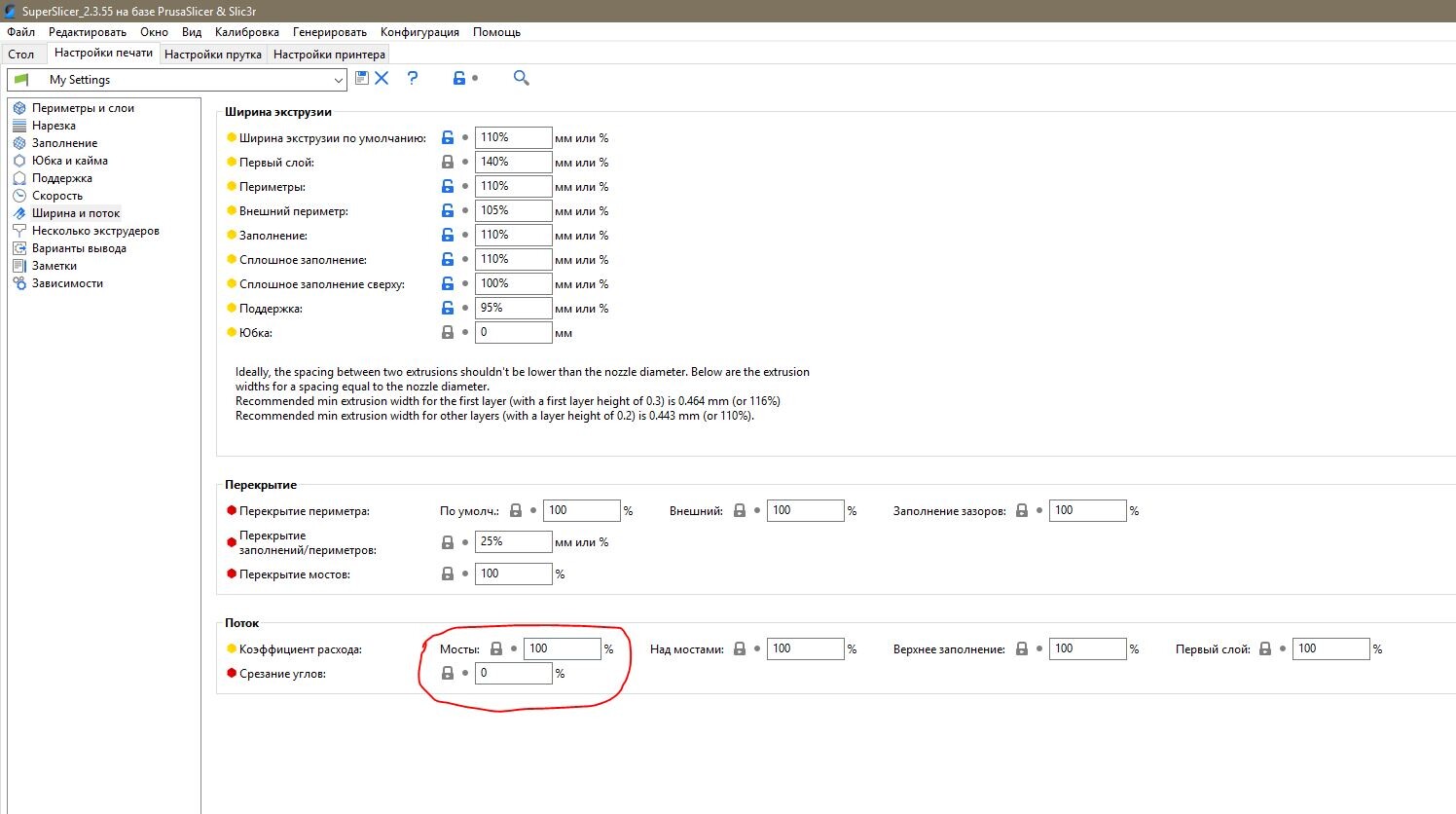Screen dimensions: 1456x814
Task: Switch to the Стол tab
Action: click(x=21, y=55)
